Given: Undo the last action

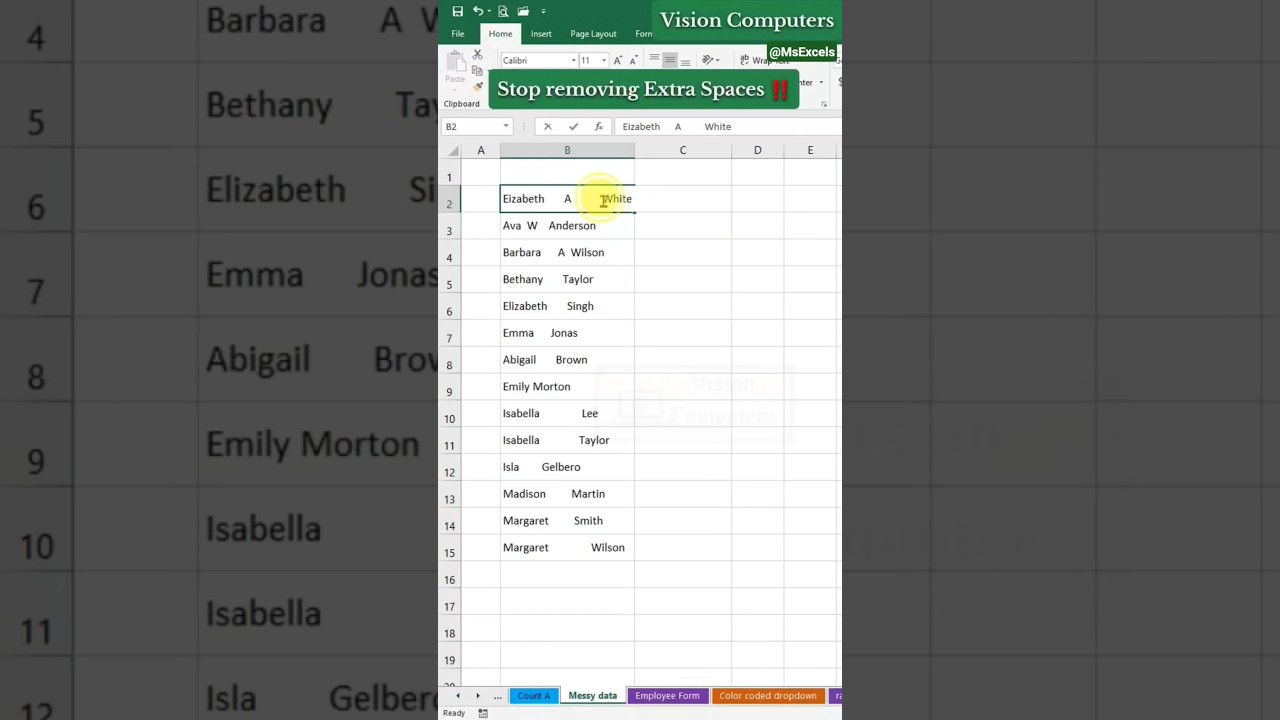Looking at the screenshot, I should click(x=478, y=11).
